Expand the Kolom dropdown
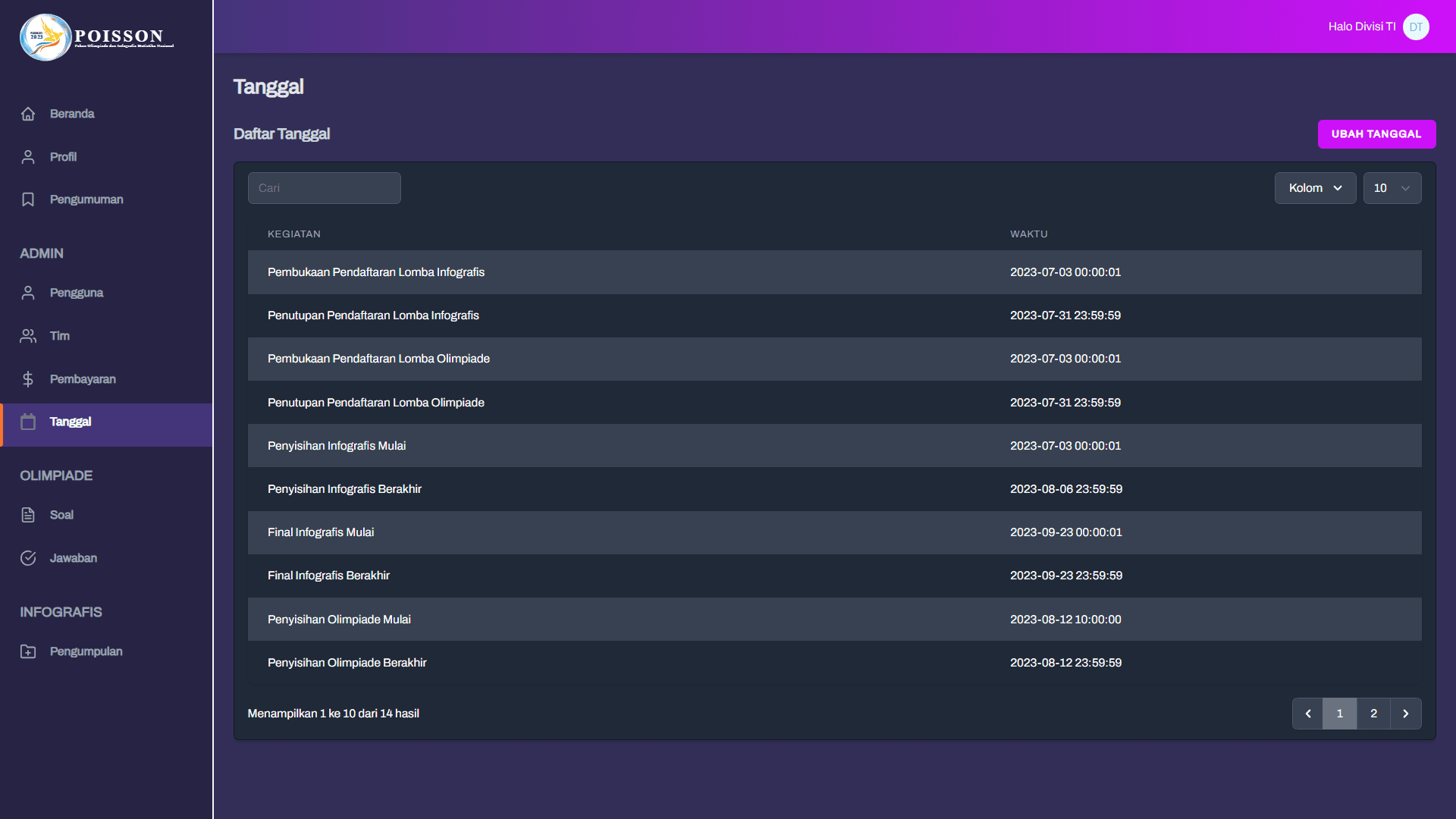Image resolution: width=1456 pixels, height=819 pixels. tap(1315, 188)
